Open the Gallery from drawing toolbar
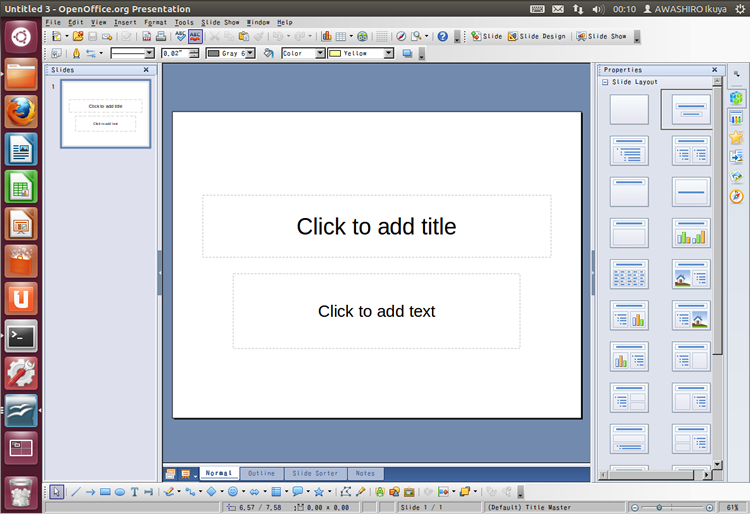 [x=409, y=492]
